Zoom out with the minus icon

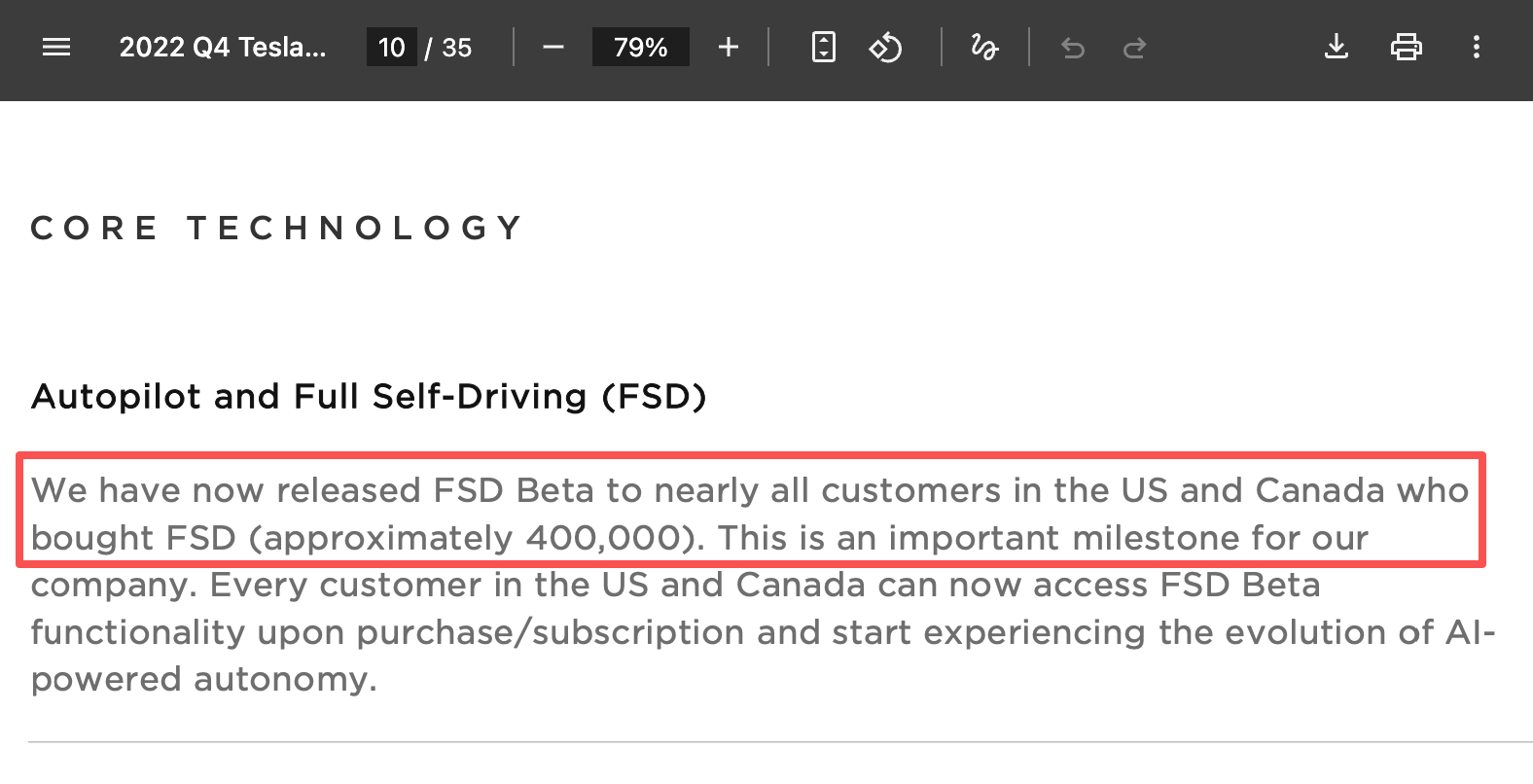tap(553, 47)
